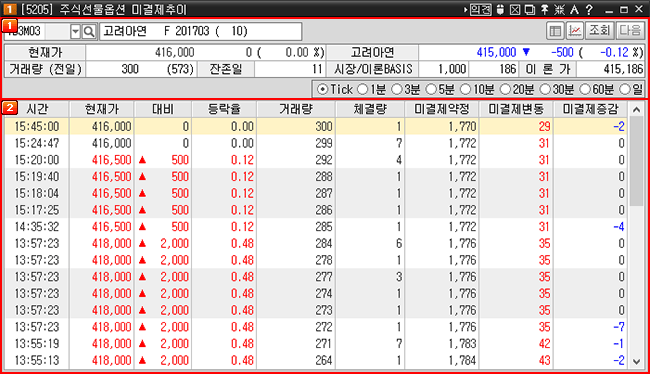Select the 14:35:32 row time cell
The width and height of the screenshot is (650, 374).
36,227
